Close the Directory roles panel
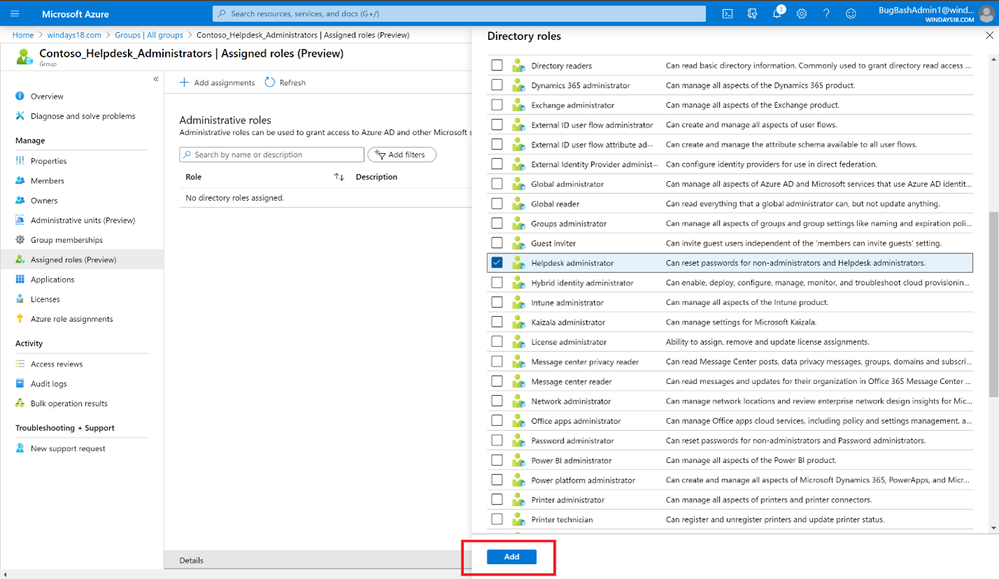999x579 pixels. 989,36
